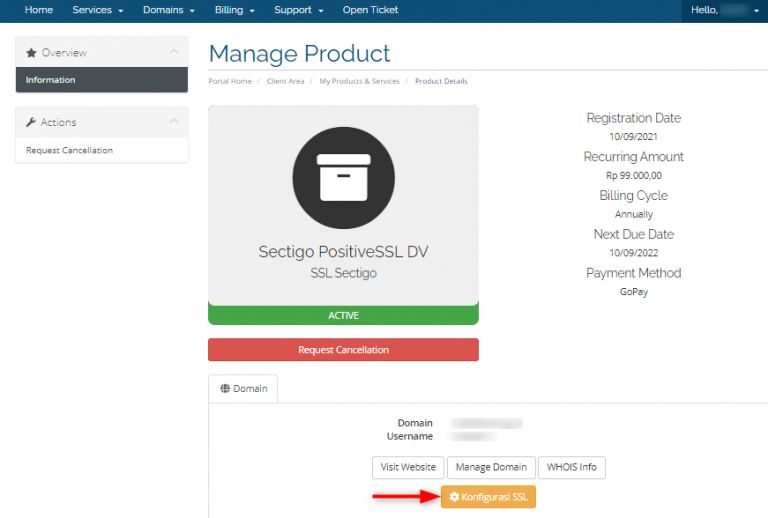Click the Annually billing cycle value
The image size is (768, 518).
click(634, 214)
